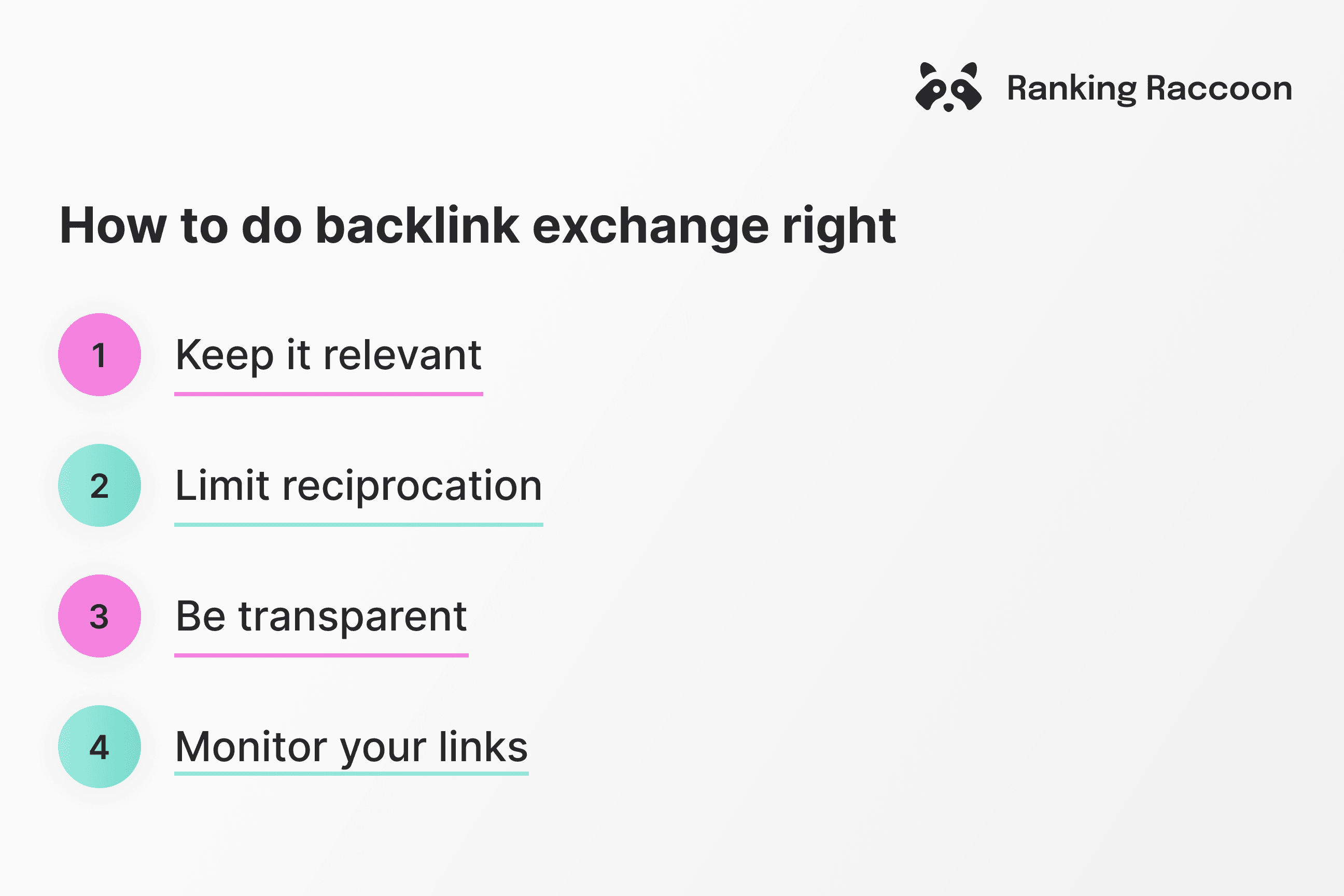The width and height of the screenshot is (1344, 896).
Task: Click the pink underline below "Be transparent"
Action: point(321,655)
